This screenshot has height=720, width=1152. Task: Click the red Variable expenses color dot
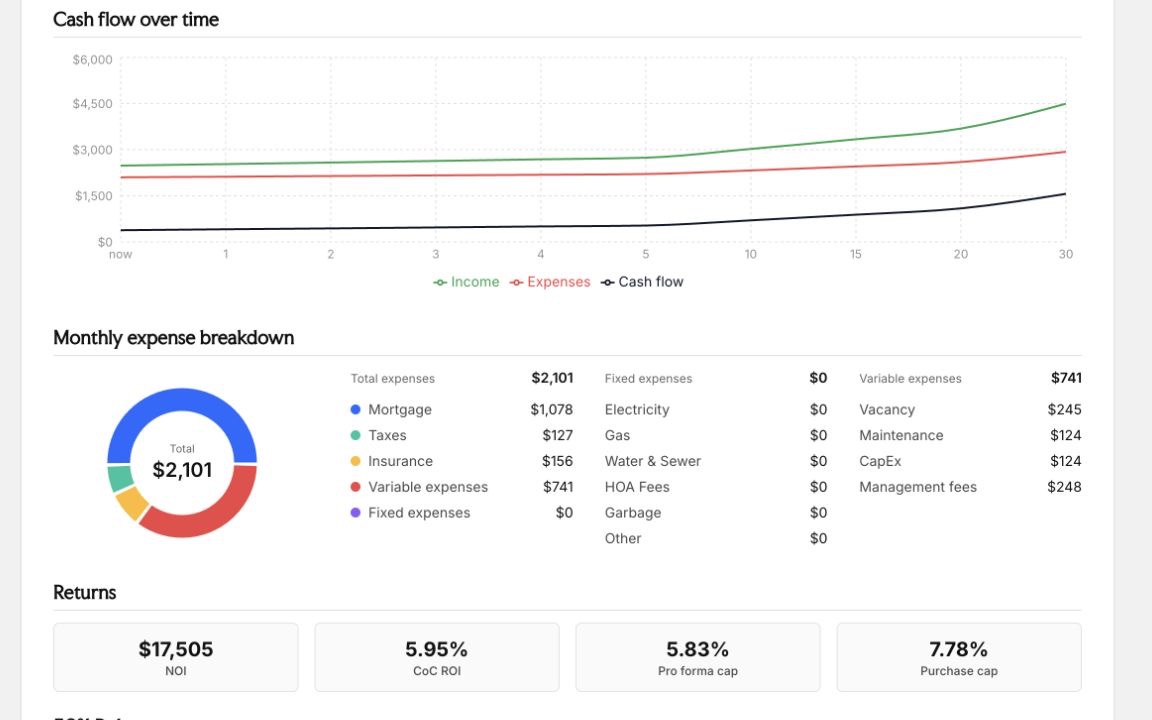click(x=356, y=487)
